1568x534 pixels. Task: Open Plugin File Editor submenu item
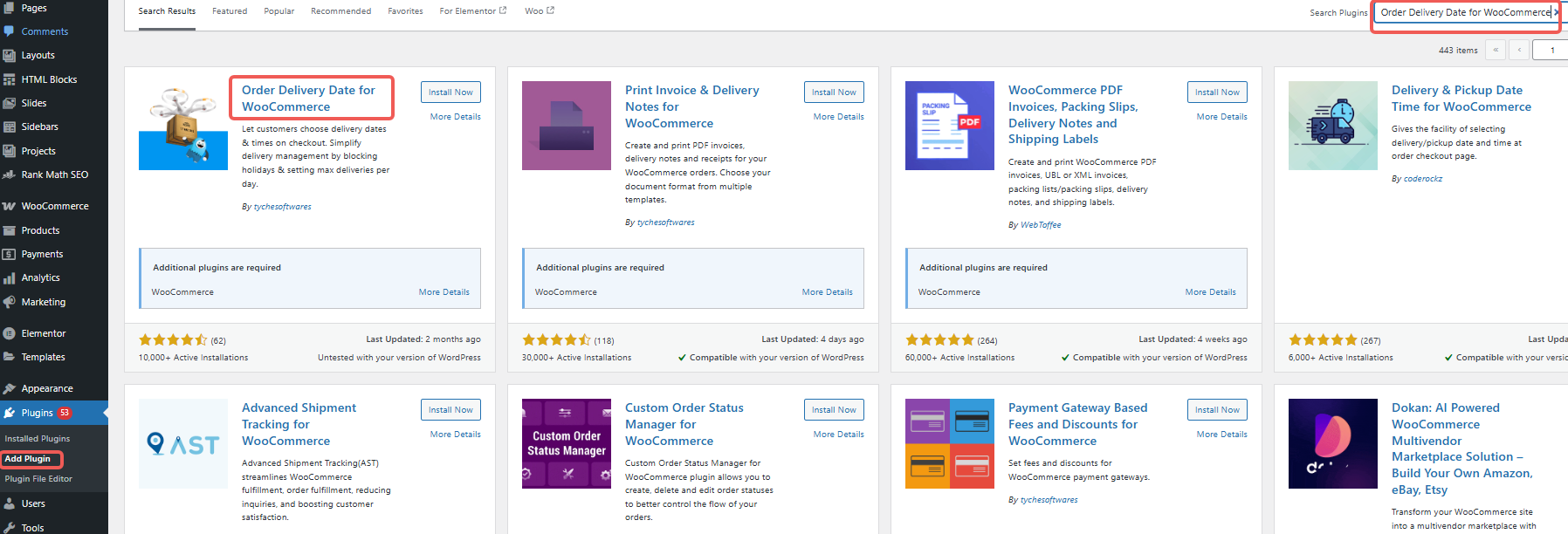tap(38, 479)
